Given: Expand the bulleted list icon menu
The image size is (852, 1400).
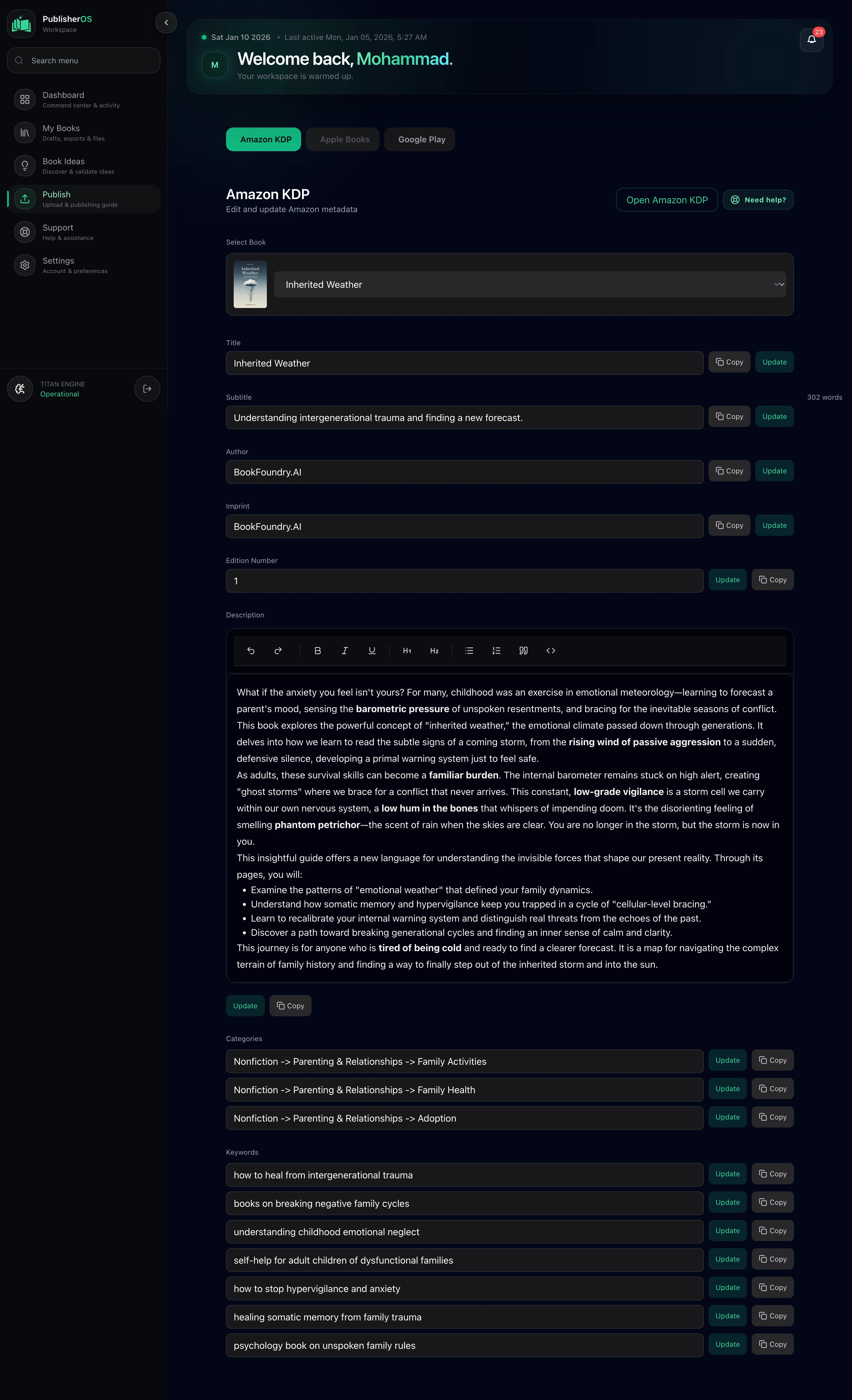Looking at the screenshot, I should (469, 651).
